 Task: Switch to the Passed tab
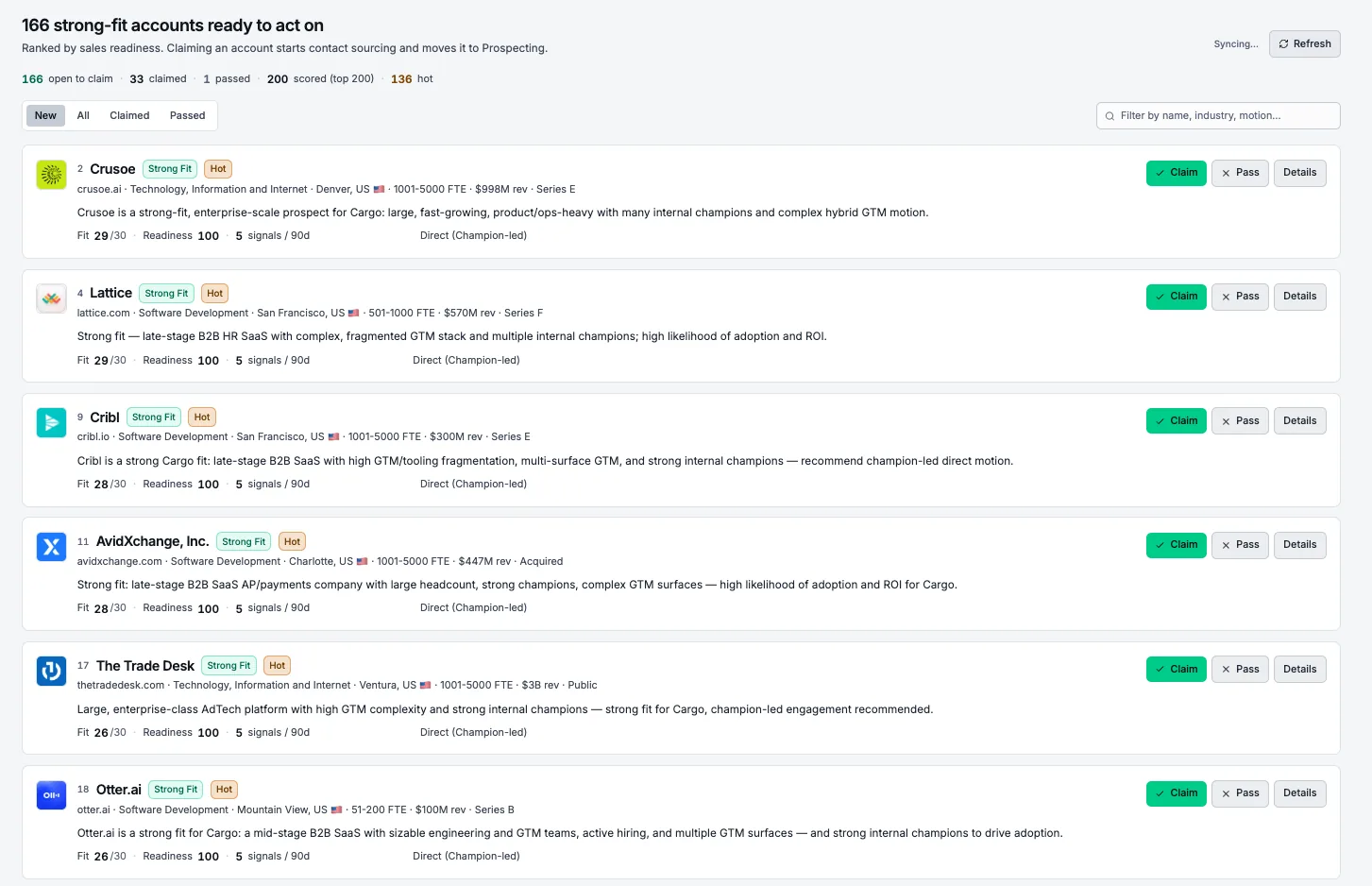pyautogui.click(x=187, y=116)
